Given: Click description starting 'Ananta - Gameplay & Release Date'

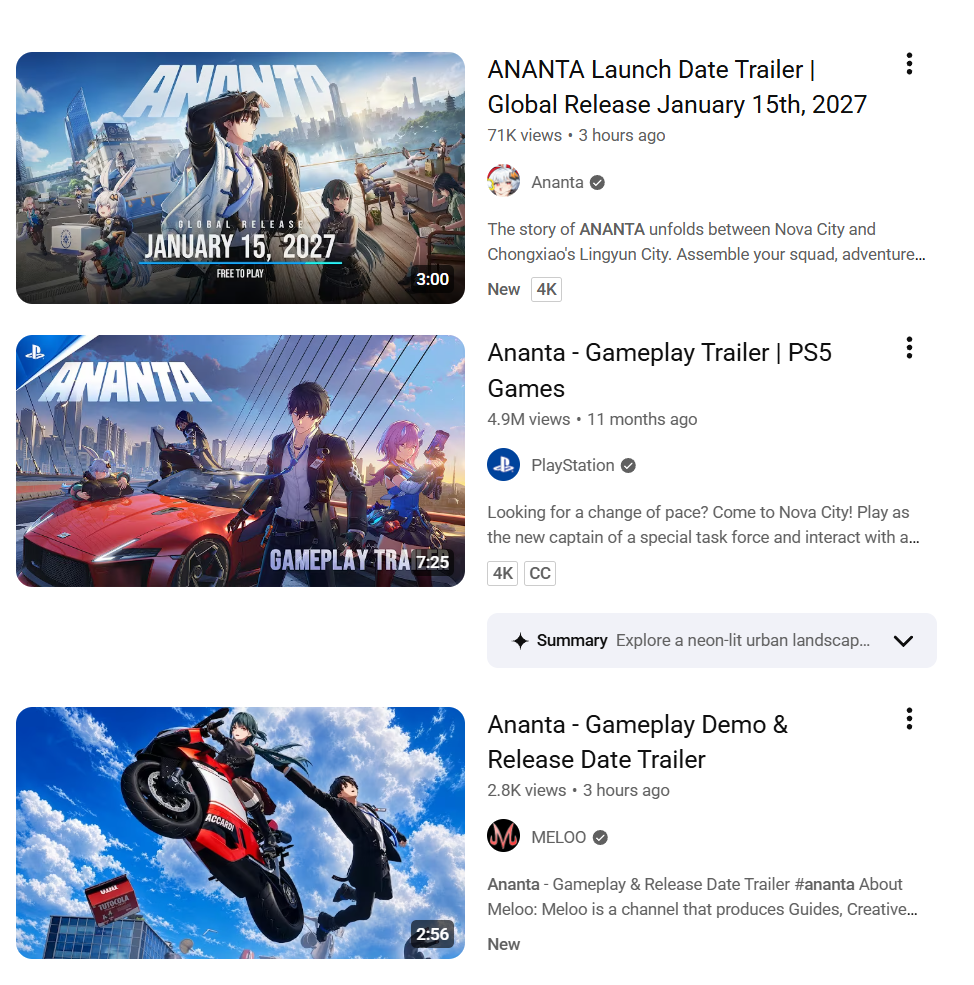Looking at the screenshot, I should (x=702, y=896).
